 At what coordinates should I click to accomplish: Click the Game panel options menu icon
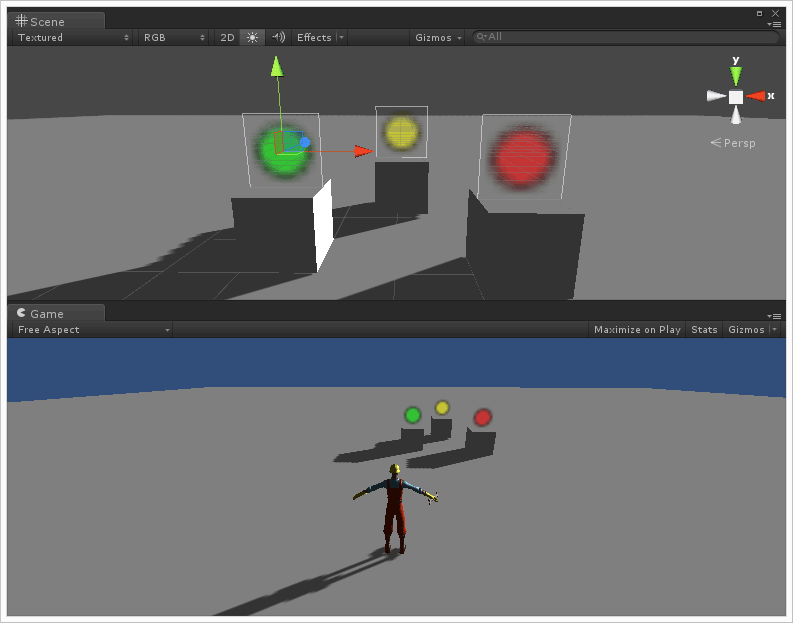[774, 316]
